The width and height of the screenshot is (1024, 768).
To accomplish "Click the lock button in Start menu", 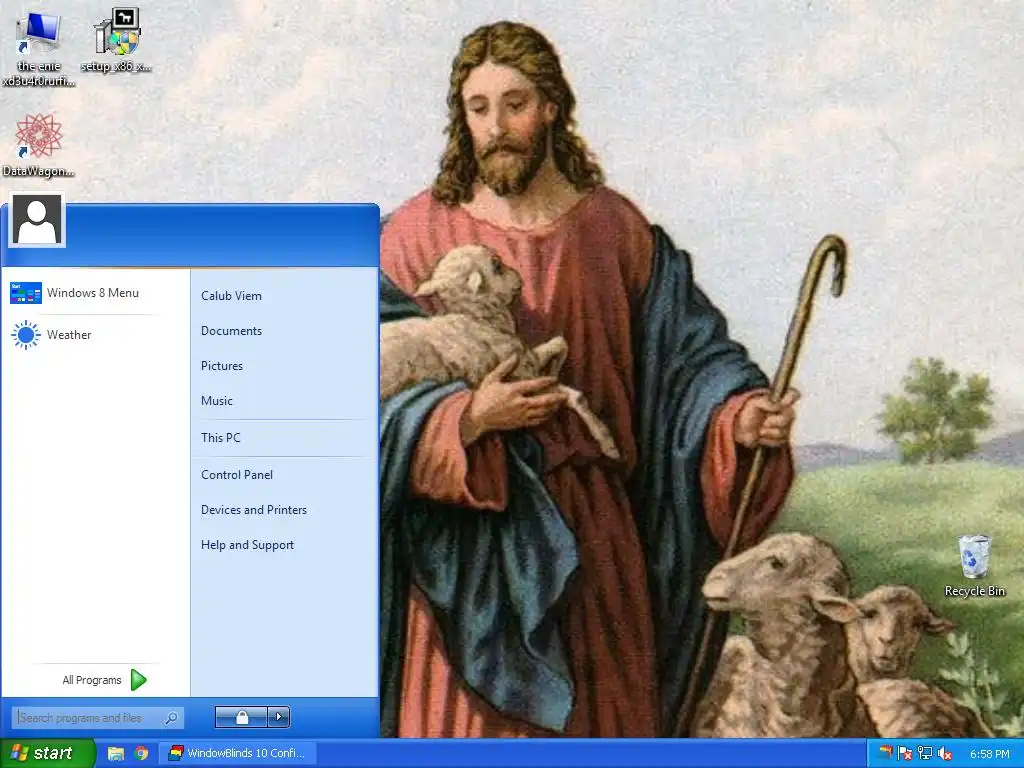I will [241, 717].
